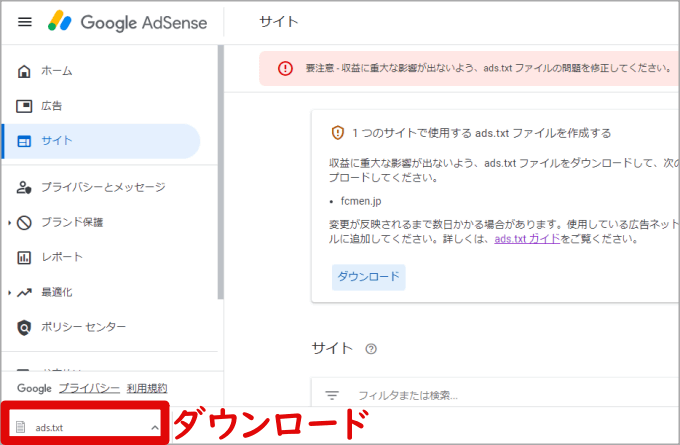The width and height of the screenshot is (680, 445).
Task: Expand the ブランド保護 section arrow
Action: coord(10,222)
